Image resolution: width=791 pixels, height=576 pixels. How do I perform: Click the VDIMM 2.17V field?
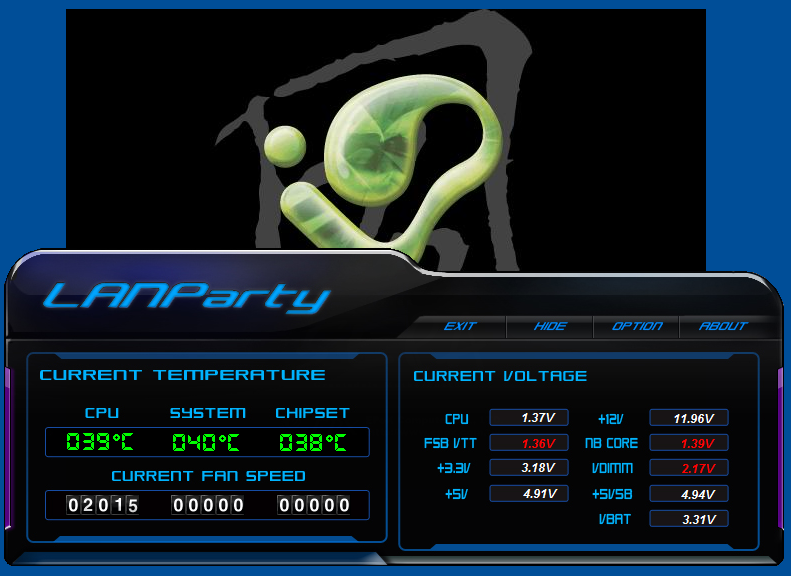pos(689,468)
